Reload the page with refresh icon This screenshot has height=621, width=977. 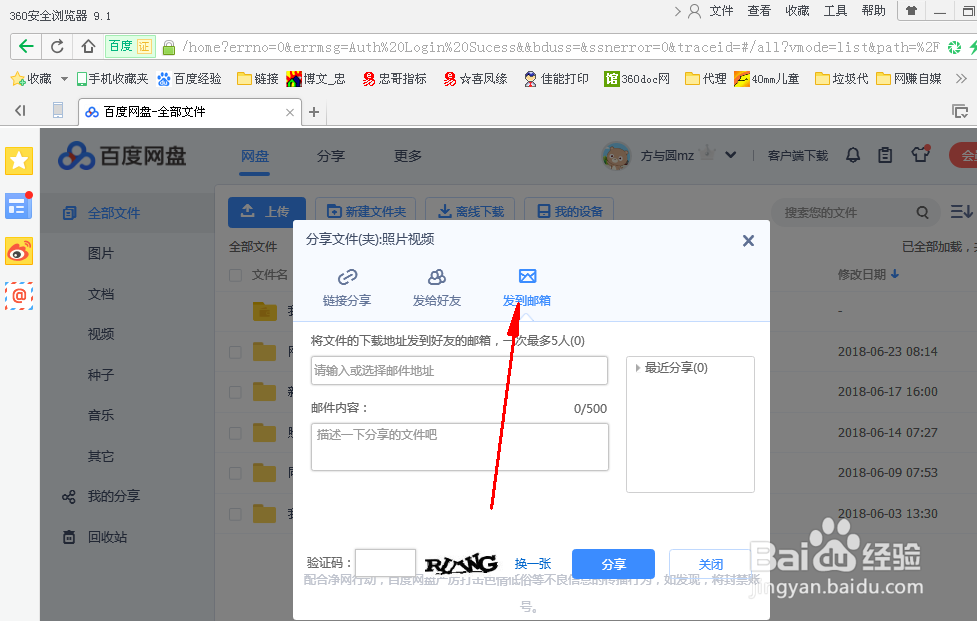coord(57,46)
